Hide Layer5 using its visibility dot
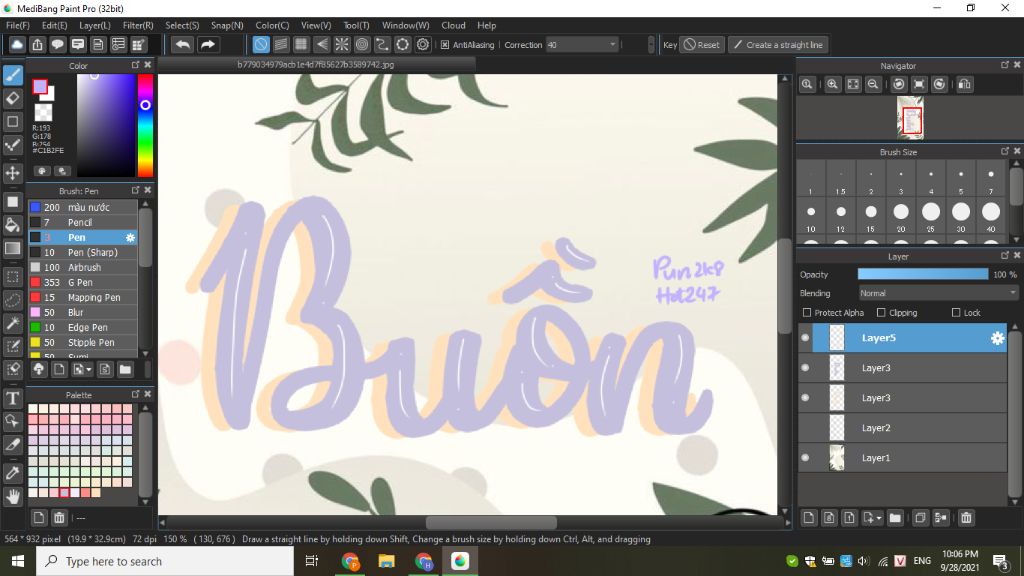The image size is (1024, 576). click(805, 338)
